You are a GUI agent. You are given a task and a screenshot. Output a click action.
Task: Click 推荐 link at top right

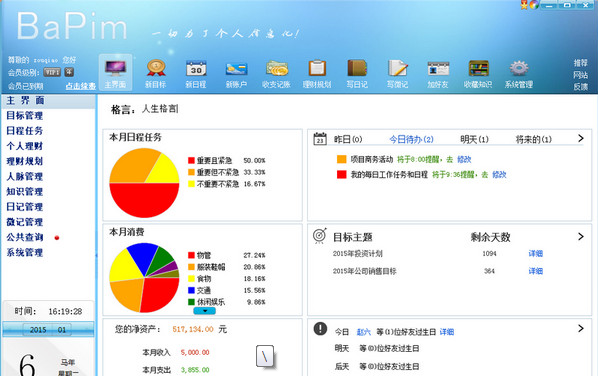tap(580, 63)
